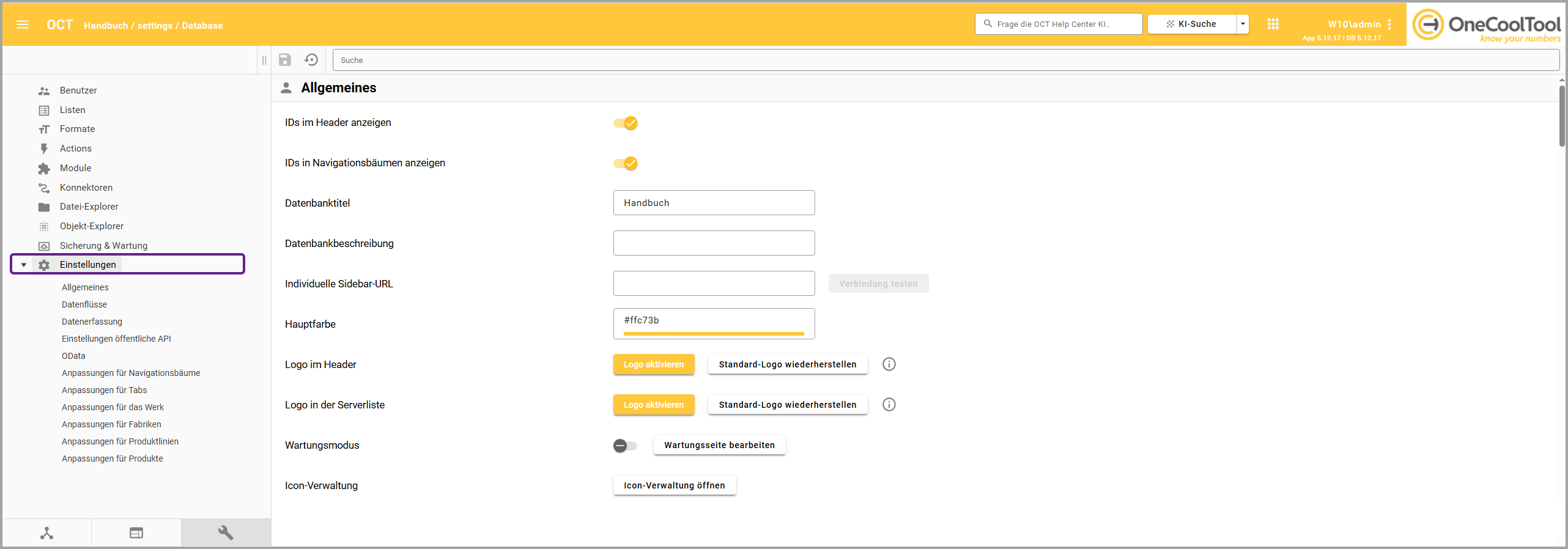Open the hierarchy tree bottom tab
This screenshot has height=549, width=1568.
47,532
